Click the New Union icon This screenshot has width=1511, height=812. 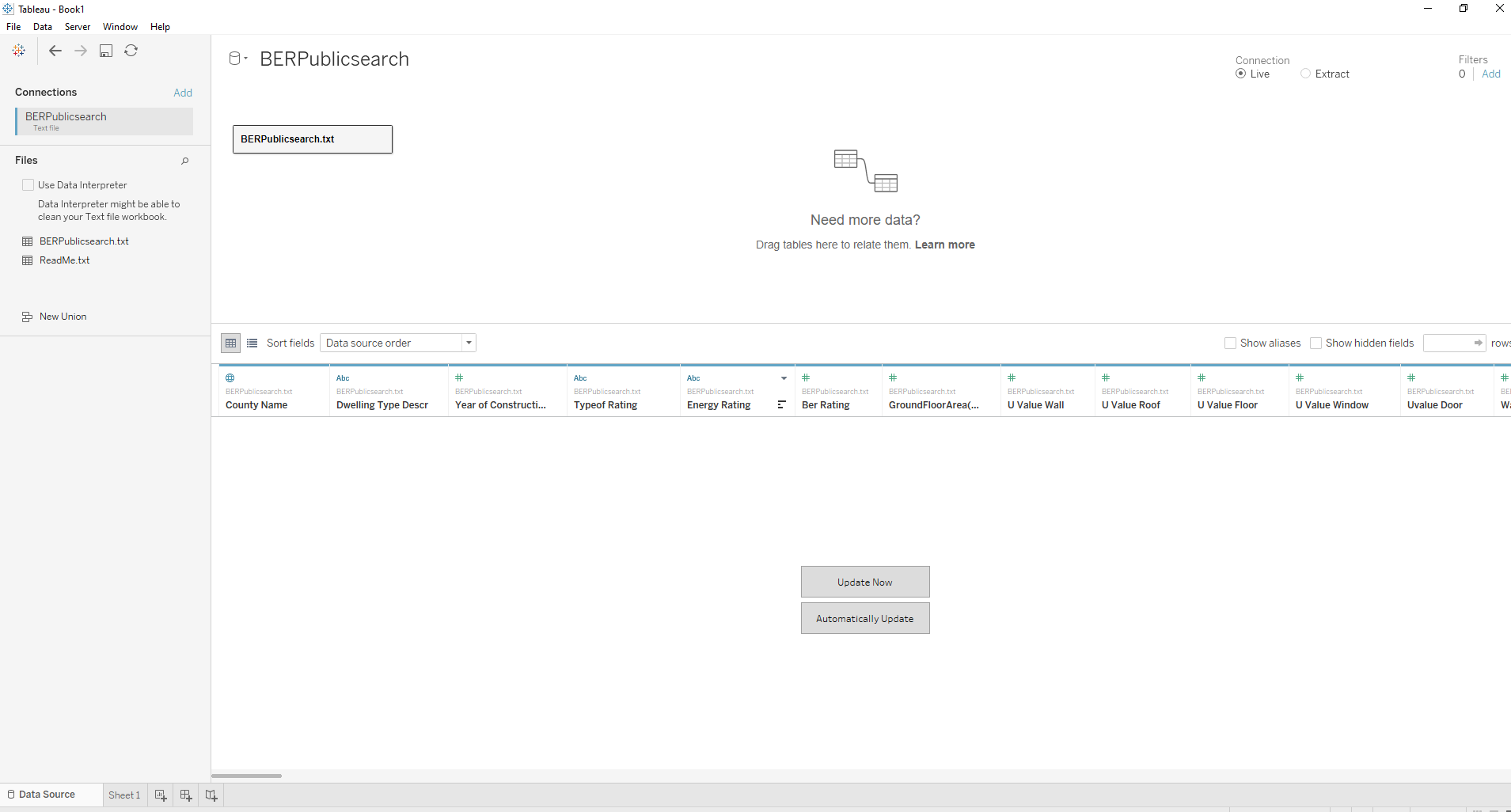tap(28, 317)
